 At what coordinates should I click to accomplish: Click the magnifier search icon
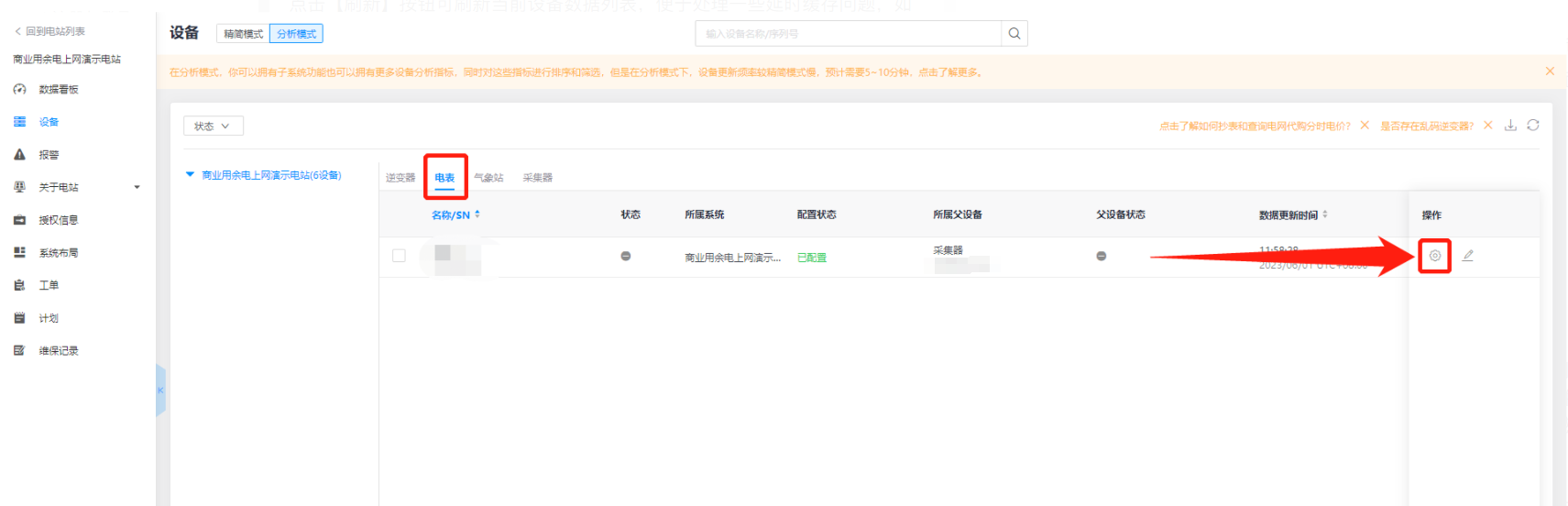[x=1014, y=34]
